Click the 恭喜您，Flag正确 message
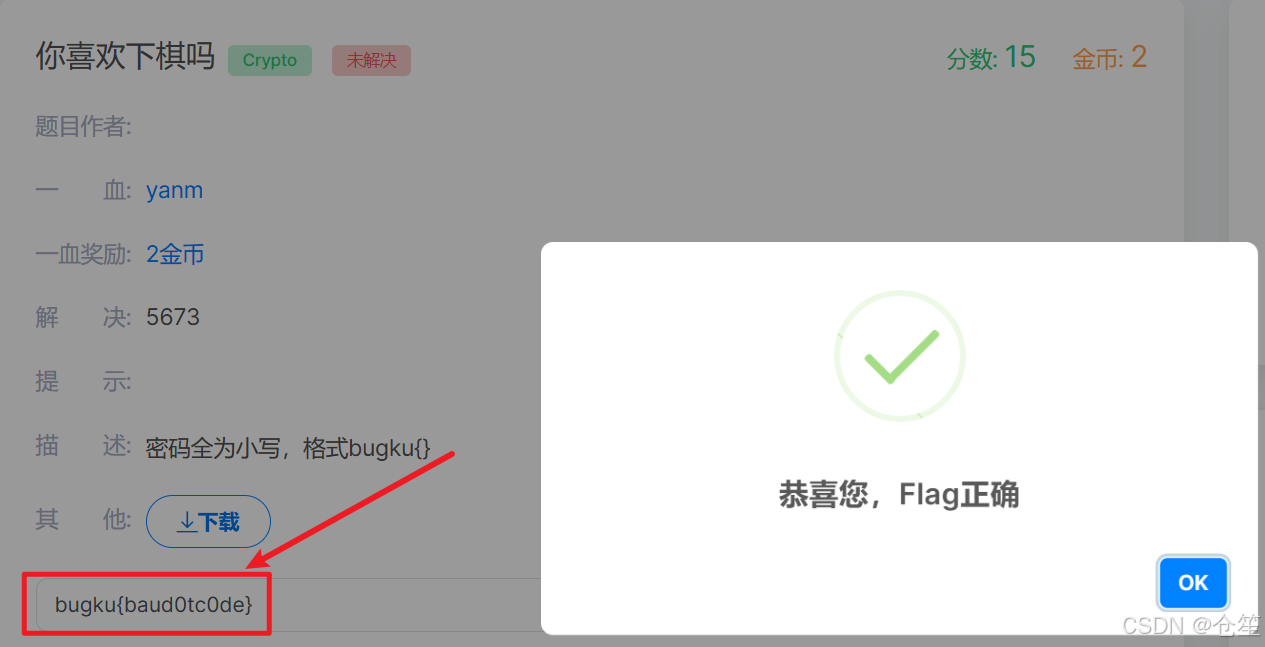The image size is (1265, 647). point(899,494)
